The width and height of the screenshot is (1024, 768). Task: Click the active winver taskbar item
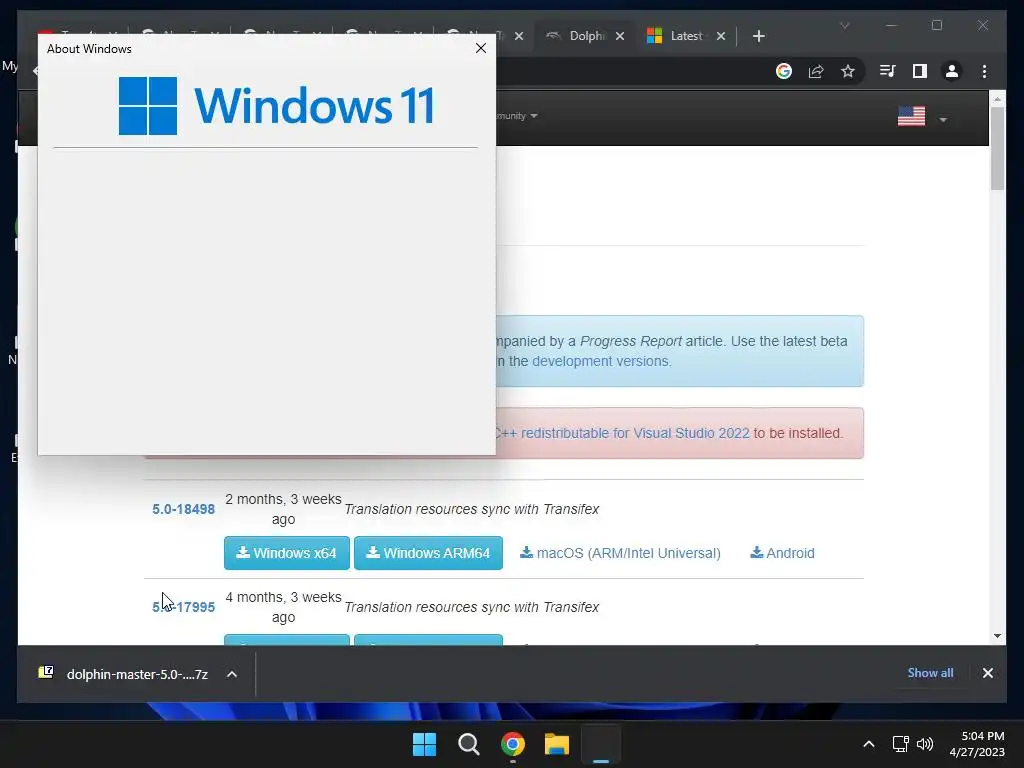pyautogui.click(x=601, y=744)
